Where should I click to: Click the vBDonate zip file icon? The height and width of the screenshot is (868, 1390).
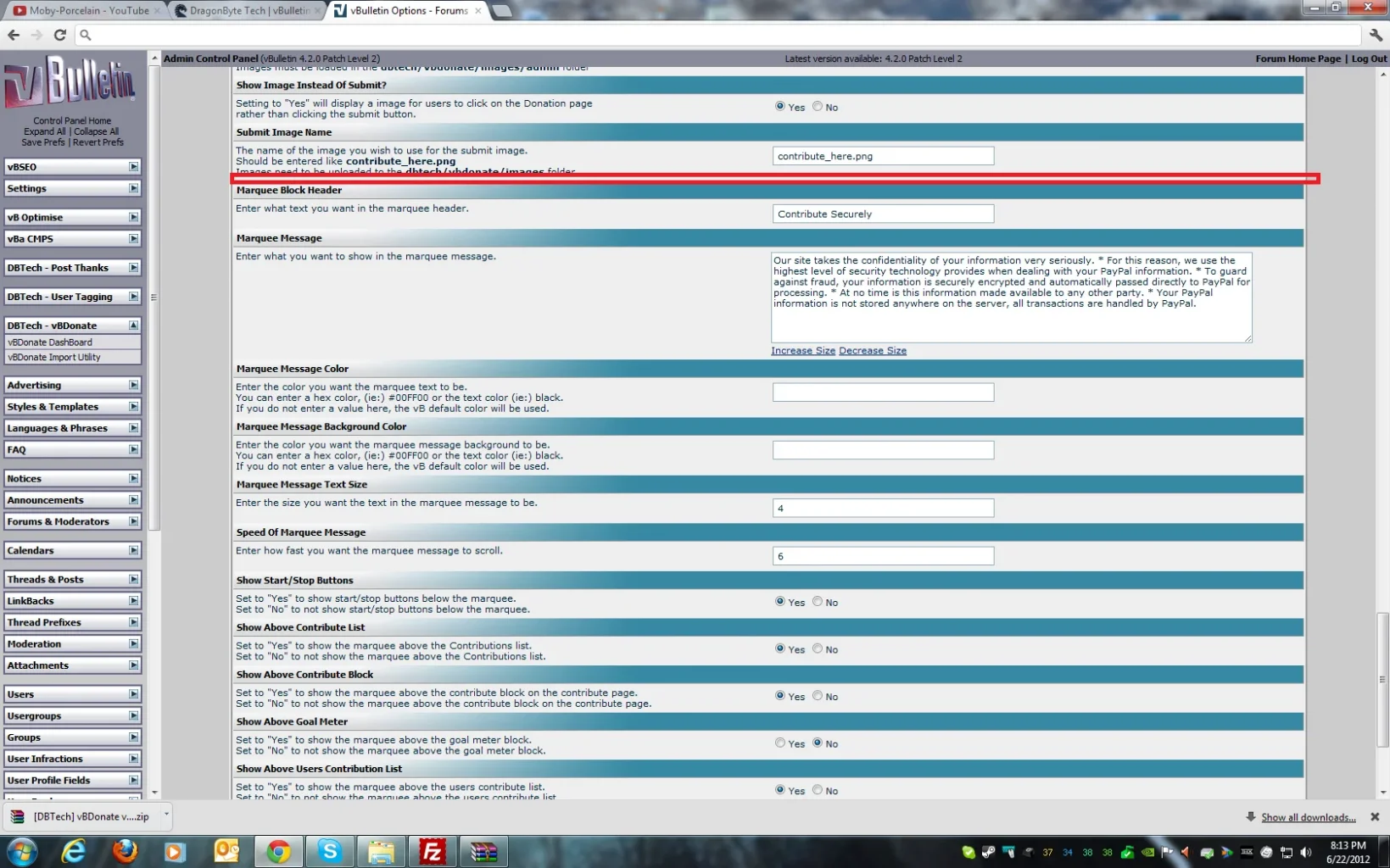pos(17,816)
